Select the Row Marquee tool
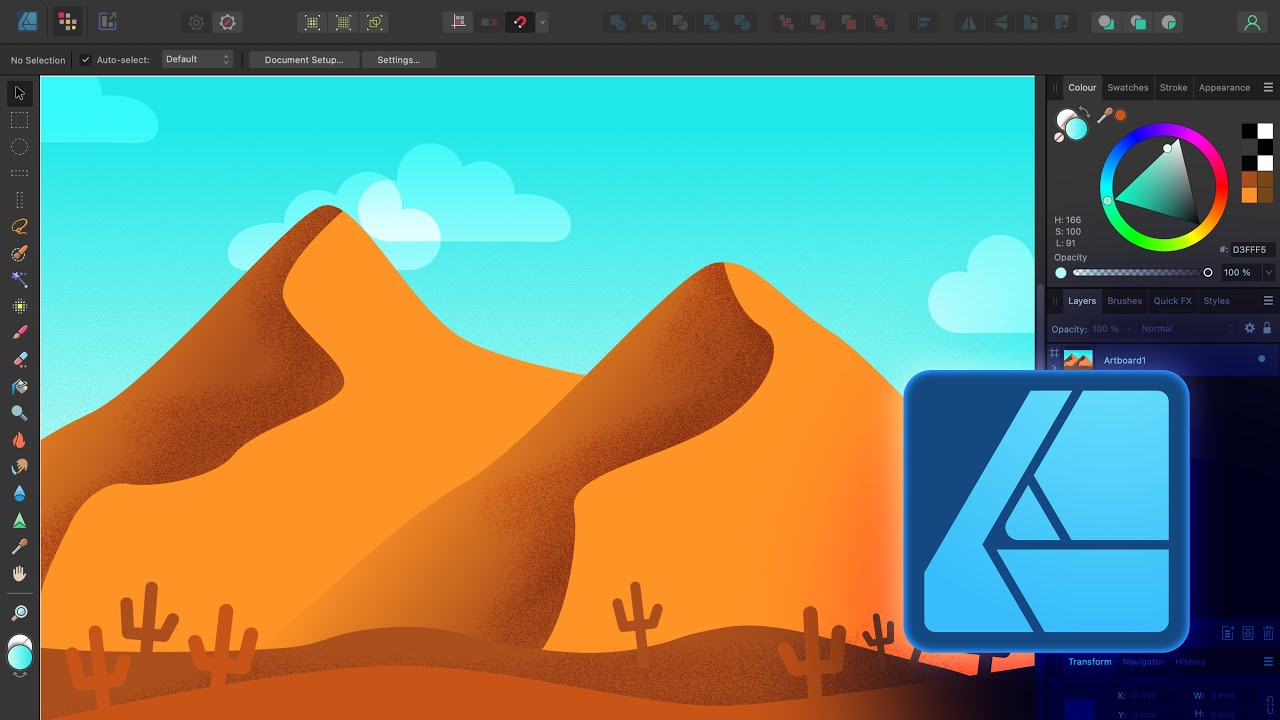Screen dimensions: 1280x720 [19, 173]
